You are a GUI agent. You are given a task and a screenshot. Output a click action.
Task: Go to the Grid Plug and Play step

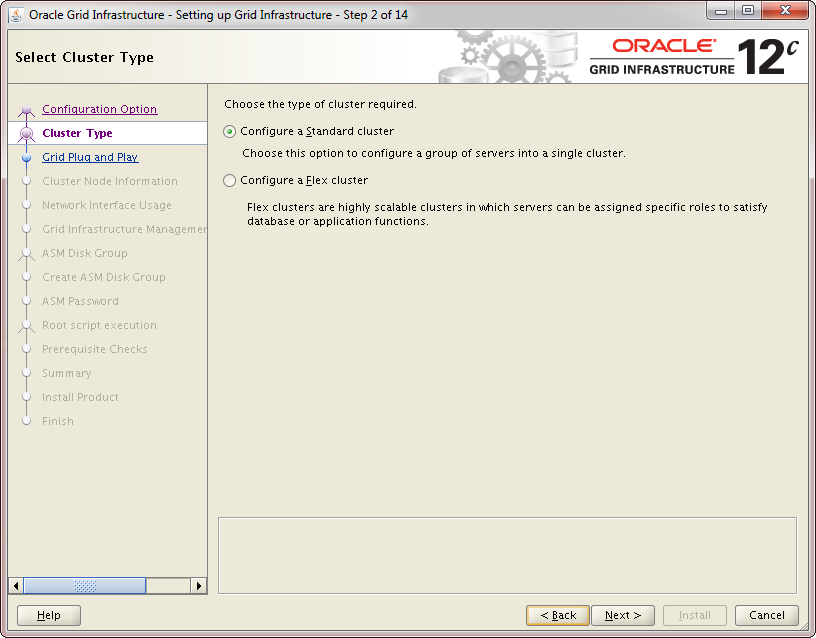point(90,157)
